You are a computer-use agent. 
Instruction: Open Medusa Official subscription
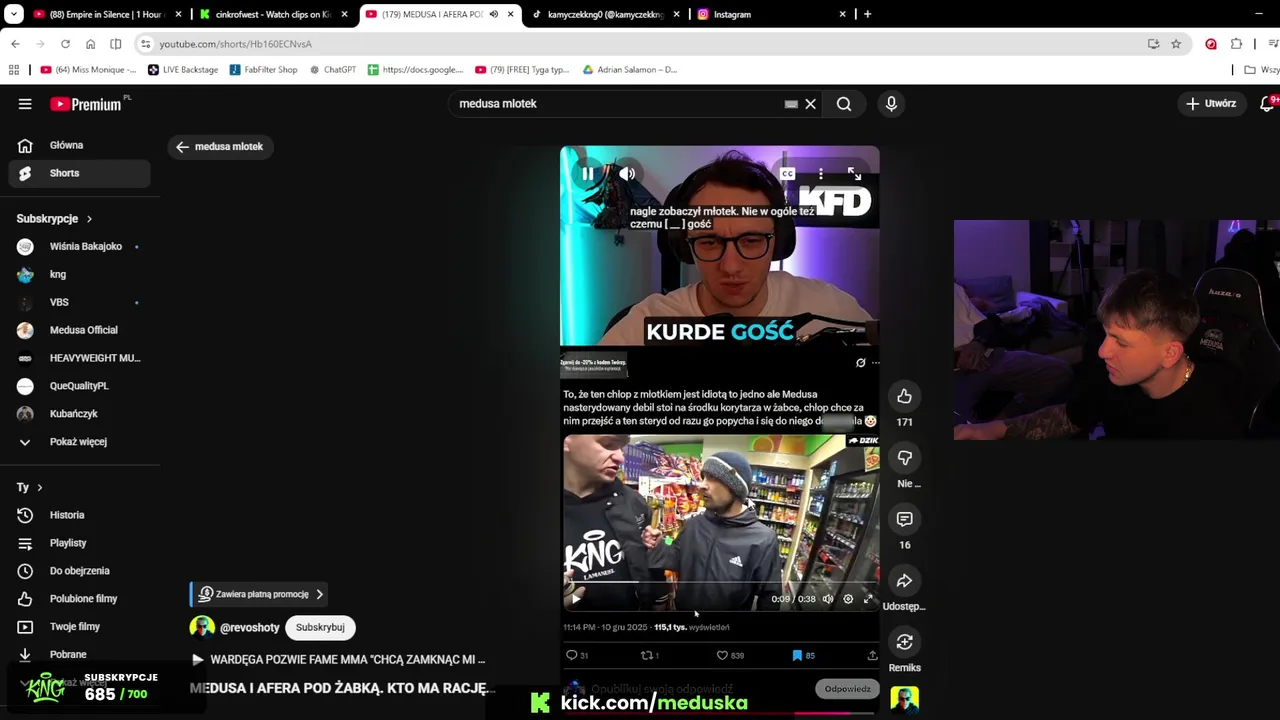click(80, 330)
